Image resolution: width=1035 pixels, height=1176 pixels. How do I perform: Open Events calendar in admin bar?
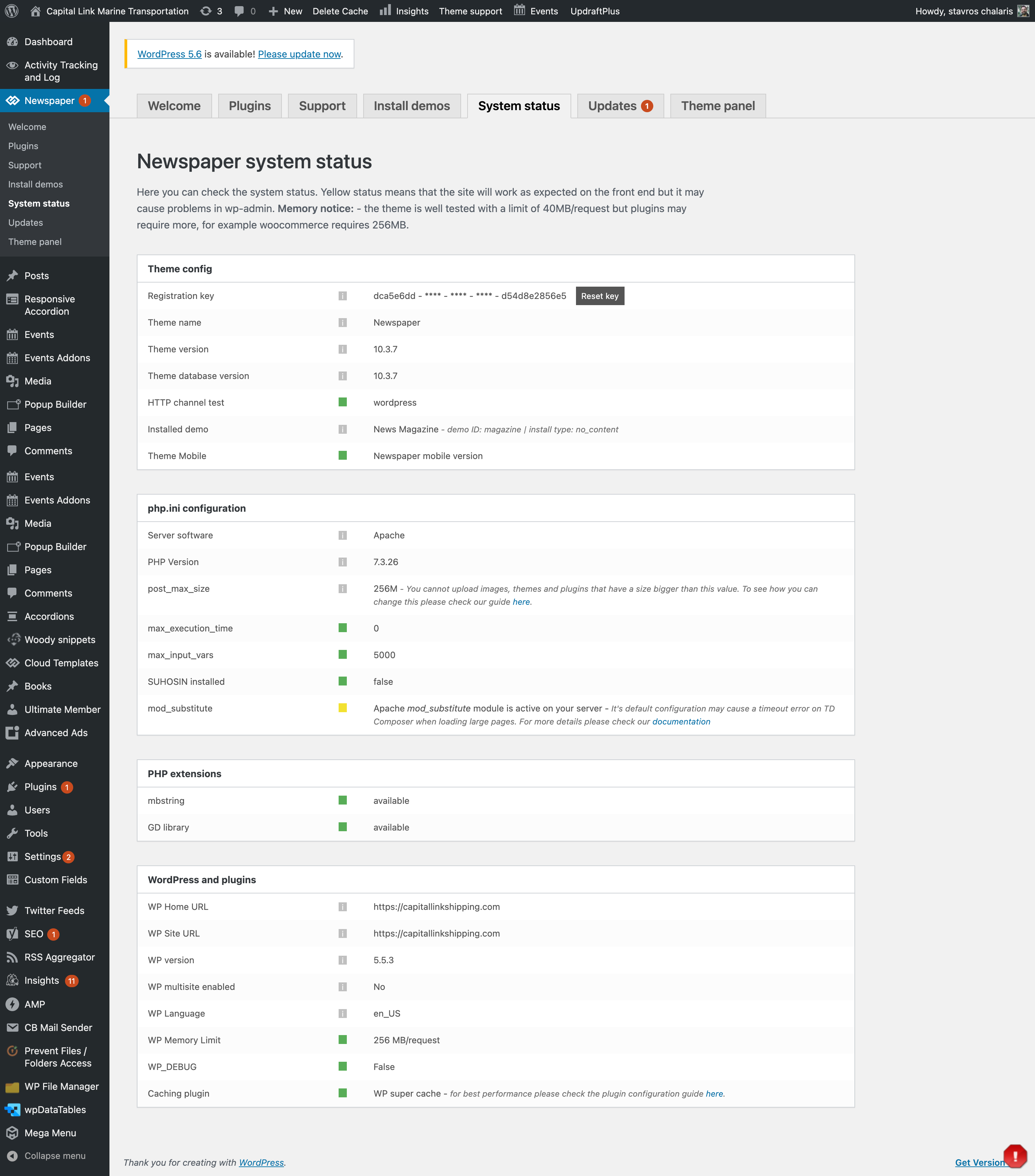[520, 10]
